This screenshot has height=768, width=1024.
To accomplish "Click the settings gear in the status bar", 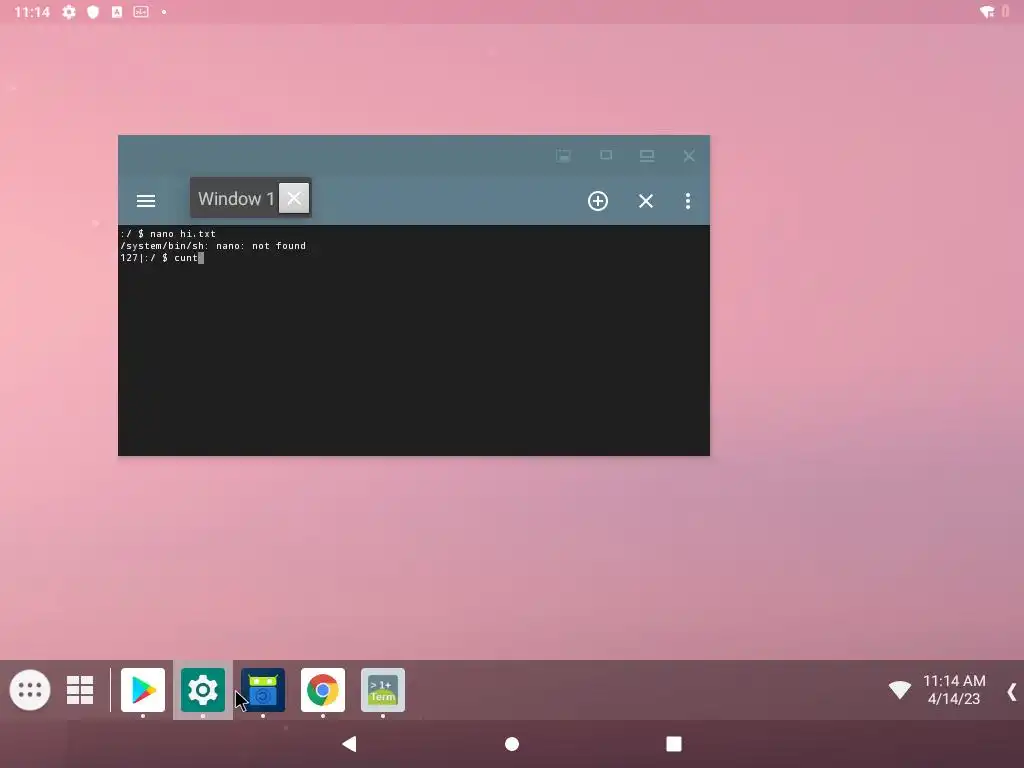I will point(69,12).
